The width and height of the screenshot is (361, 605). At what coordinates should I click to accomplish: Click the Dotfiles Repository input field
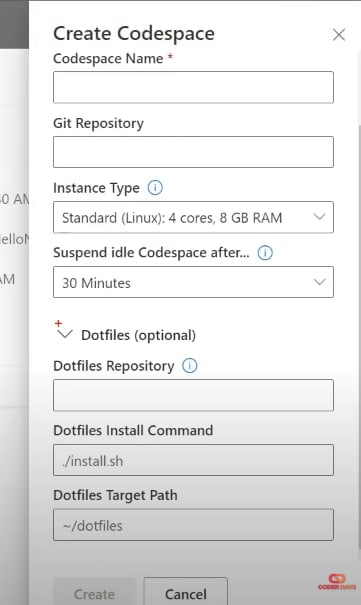(193, 395)
